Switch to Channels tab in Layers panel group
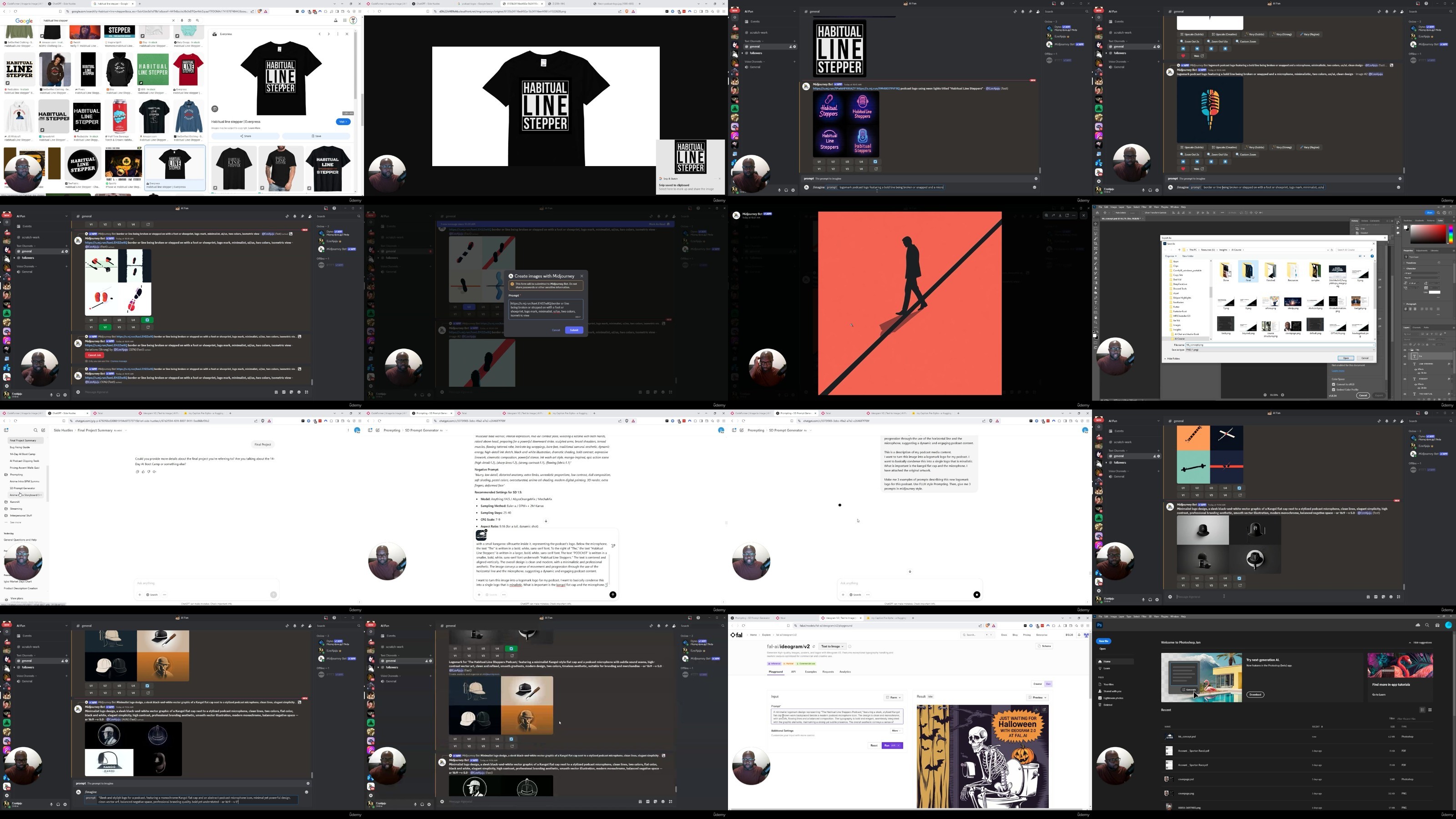This screenshot has width=1456, height=819. click(1416, 328)
